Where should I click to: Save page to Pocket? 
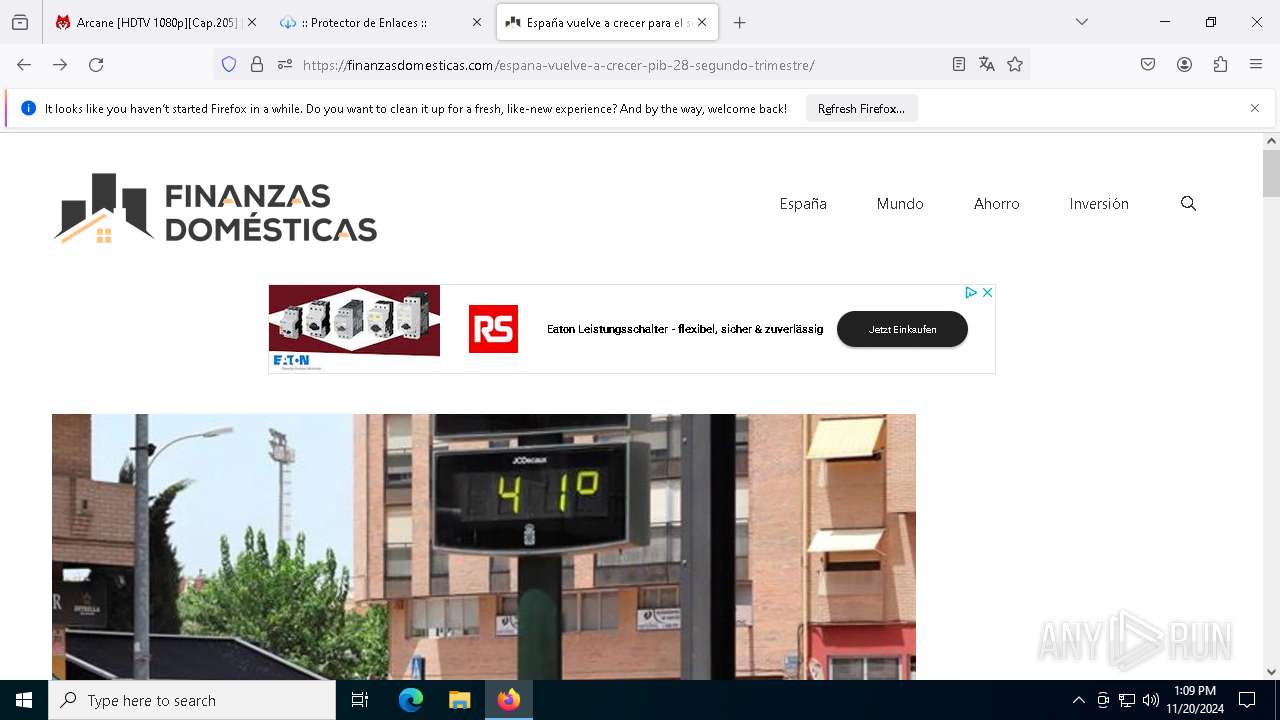point(1148,64)
